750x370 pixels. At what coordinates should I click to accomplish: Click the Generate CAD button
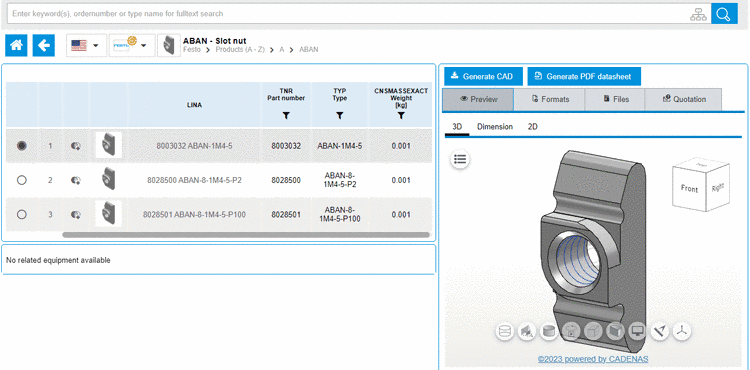click(x=483, y=76)
